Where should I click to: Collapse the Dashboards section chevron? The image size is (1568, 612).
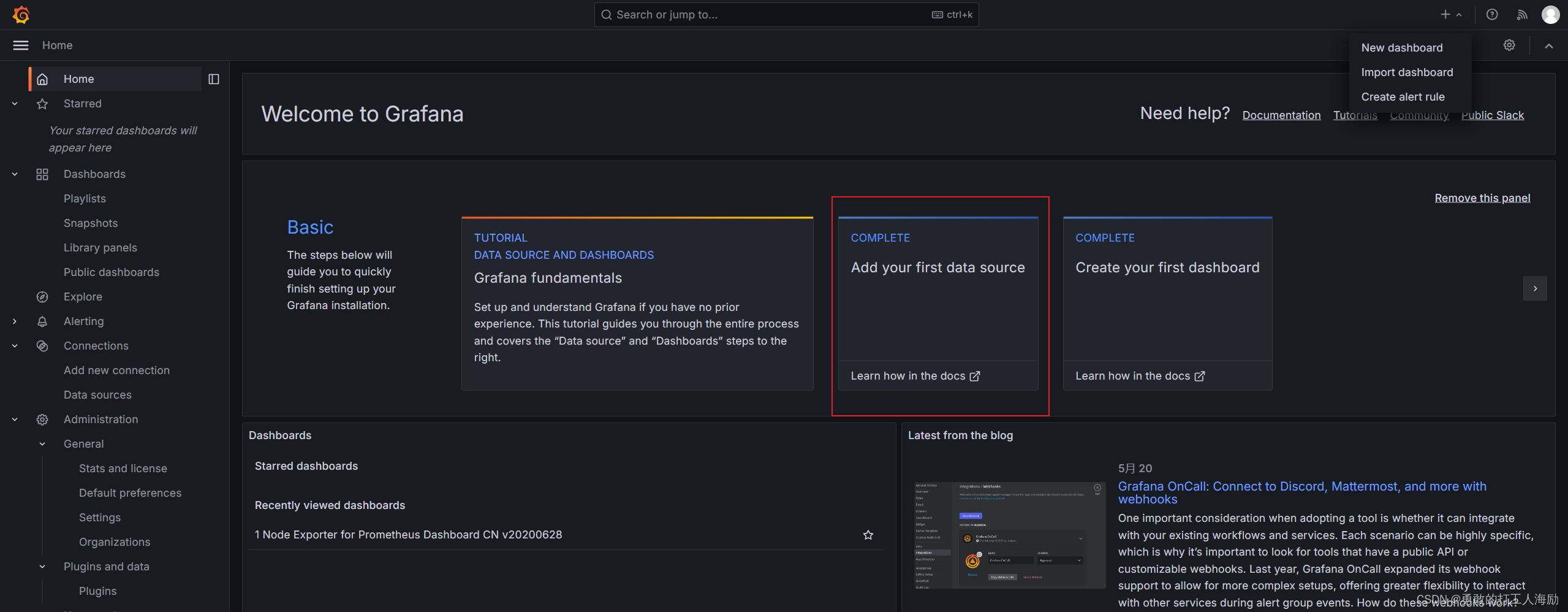(x=15, y=174)
